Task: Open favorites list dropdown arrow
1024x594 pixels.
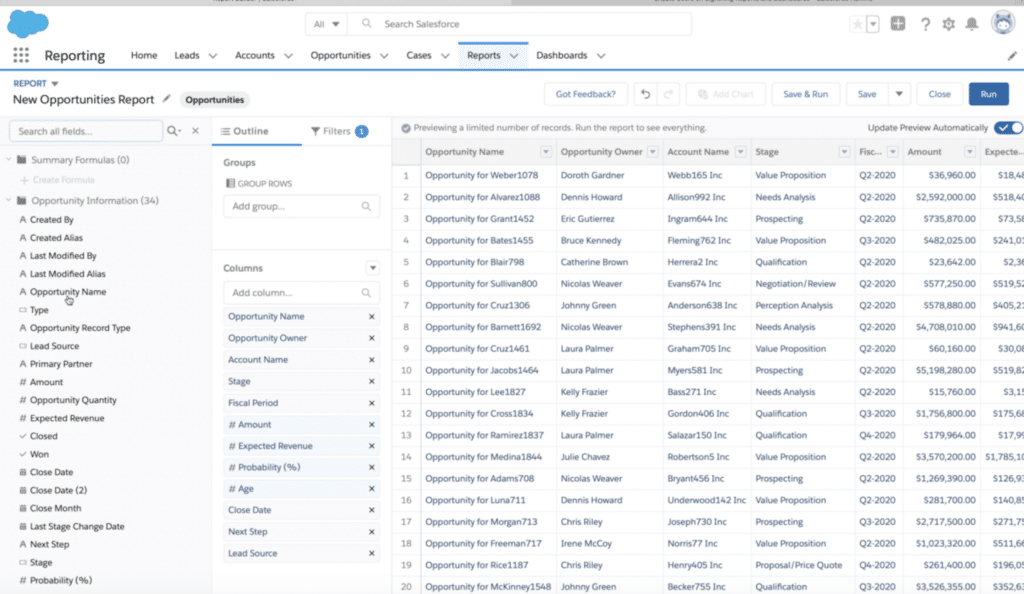Action: coord(872,24)
